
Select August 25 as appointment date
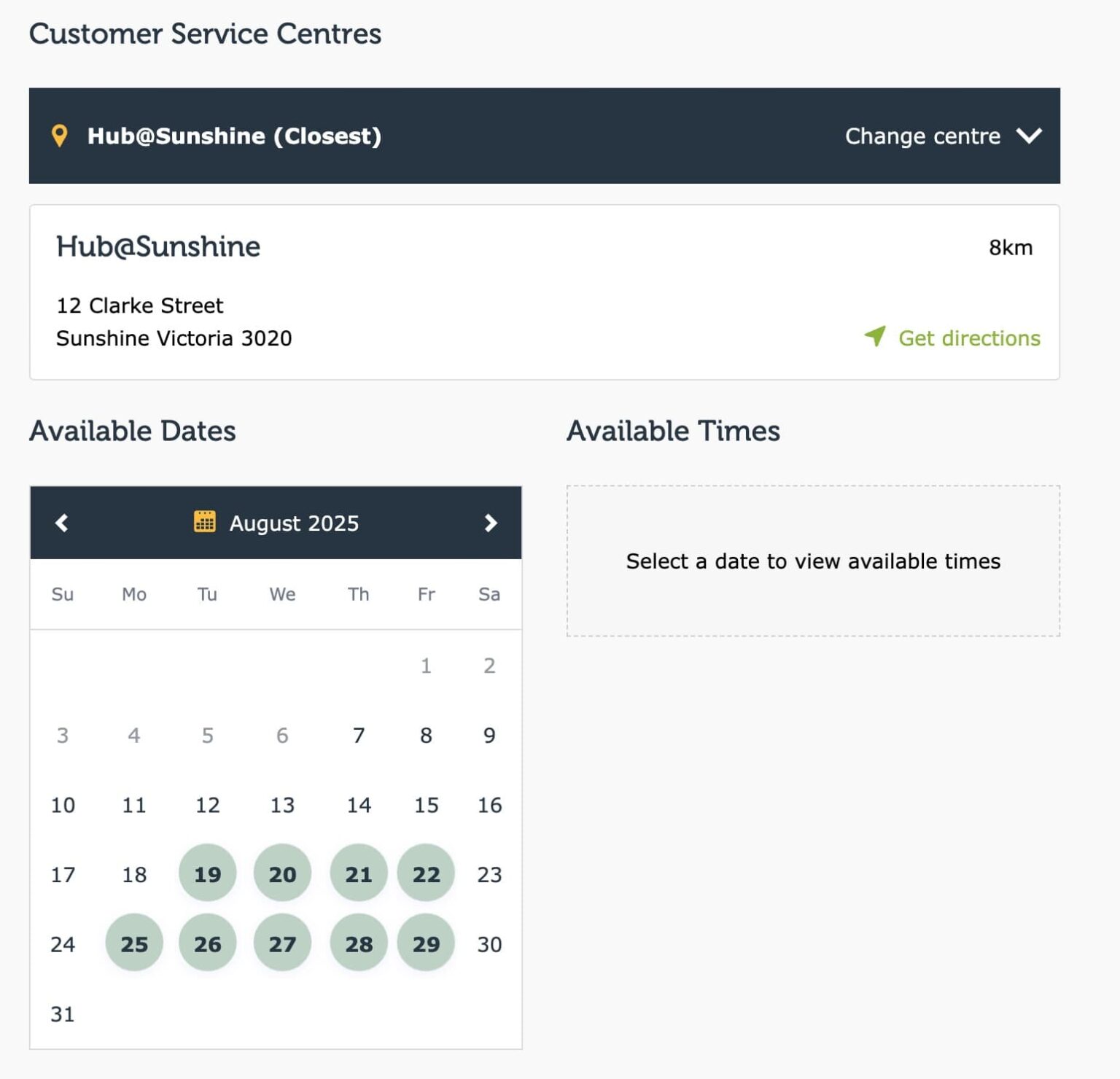(134, 943)
